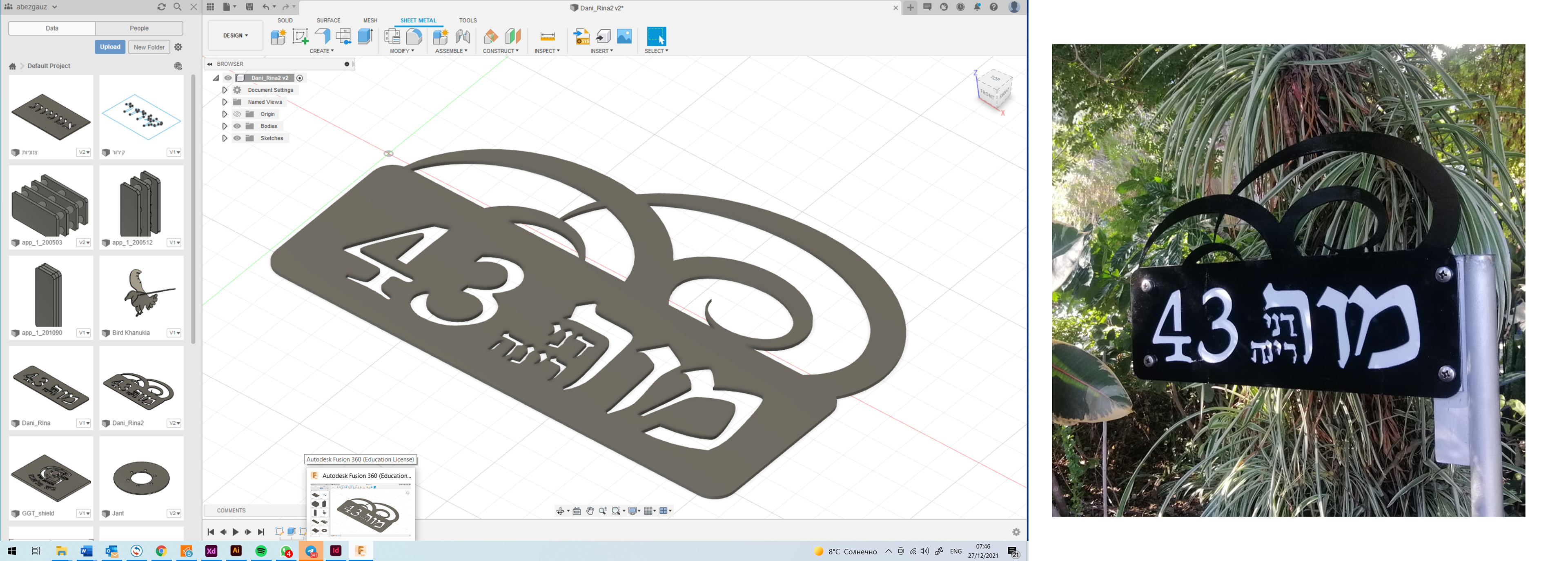Jump to the timeline beginning
Image resolution: width=1568 pixels, height=561 pixels.
[x=211, y=532]
